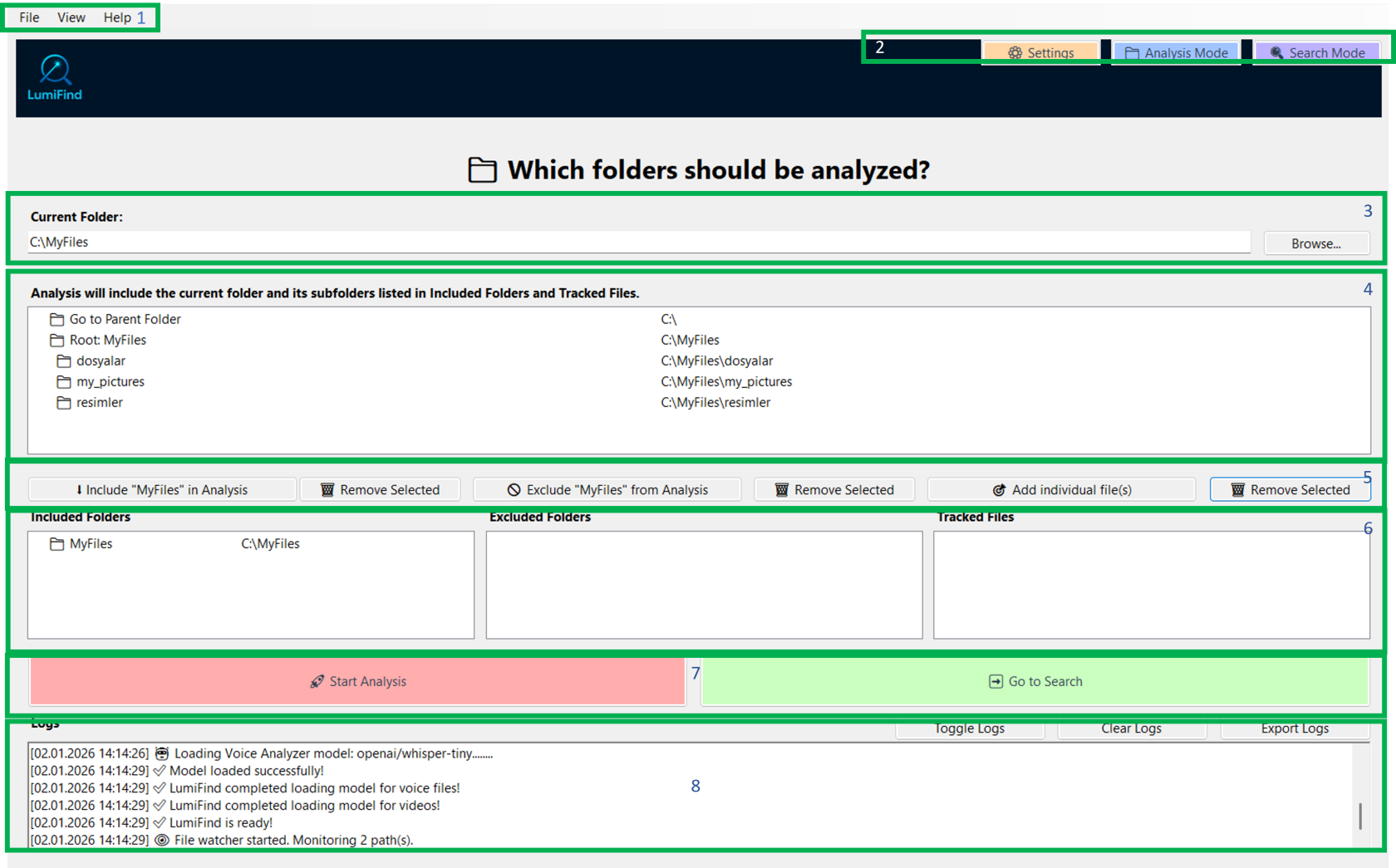Open the File menu
Viewport: 1396px width, 868px height.
(x=29, y=17)
